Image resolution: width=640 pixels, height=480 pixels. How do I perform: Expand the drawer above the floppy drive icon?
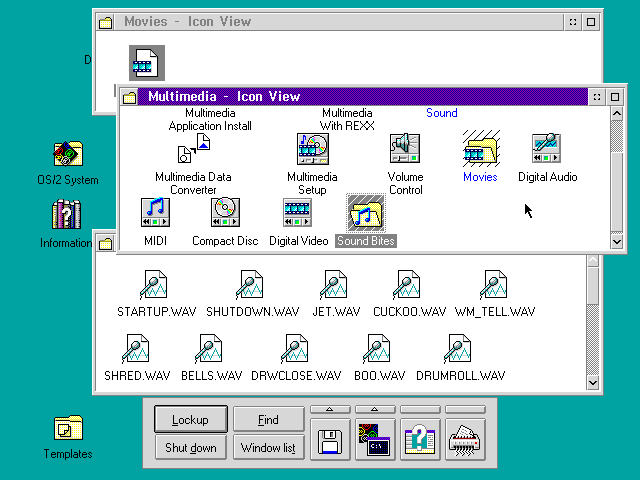pyautogui.click(x=330, y=409)
